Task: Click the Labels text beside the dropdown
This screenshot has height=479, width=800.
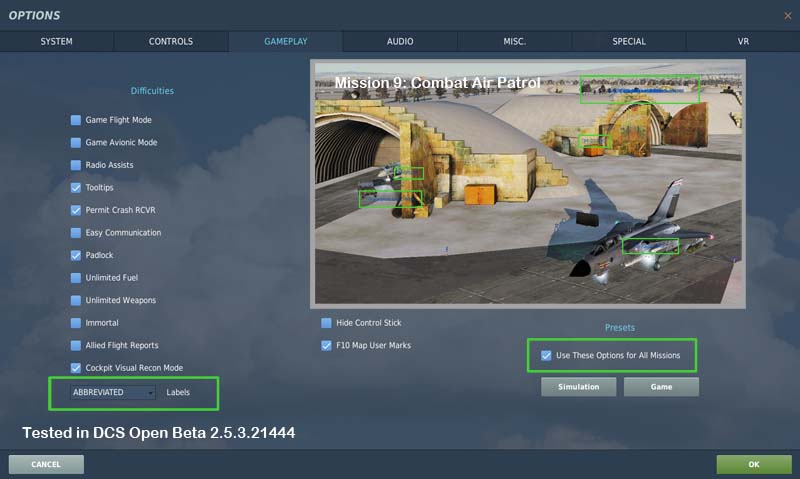Action: pos(178,392)
